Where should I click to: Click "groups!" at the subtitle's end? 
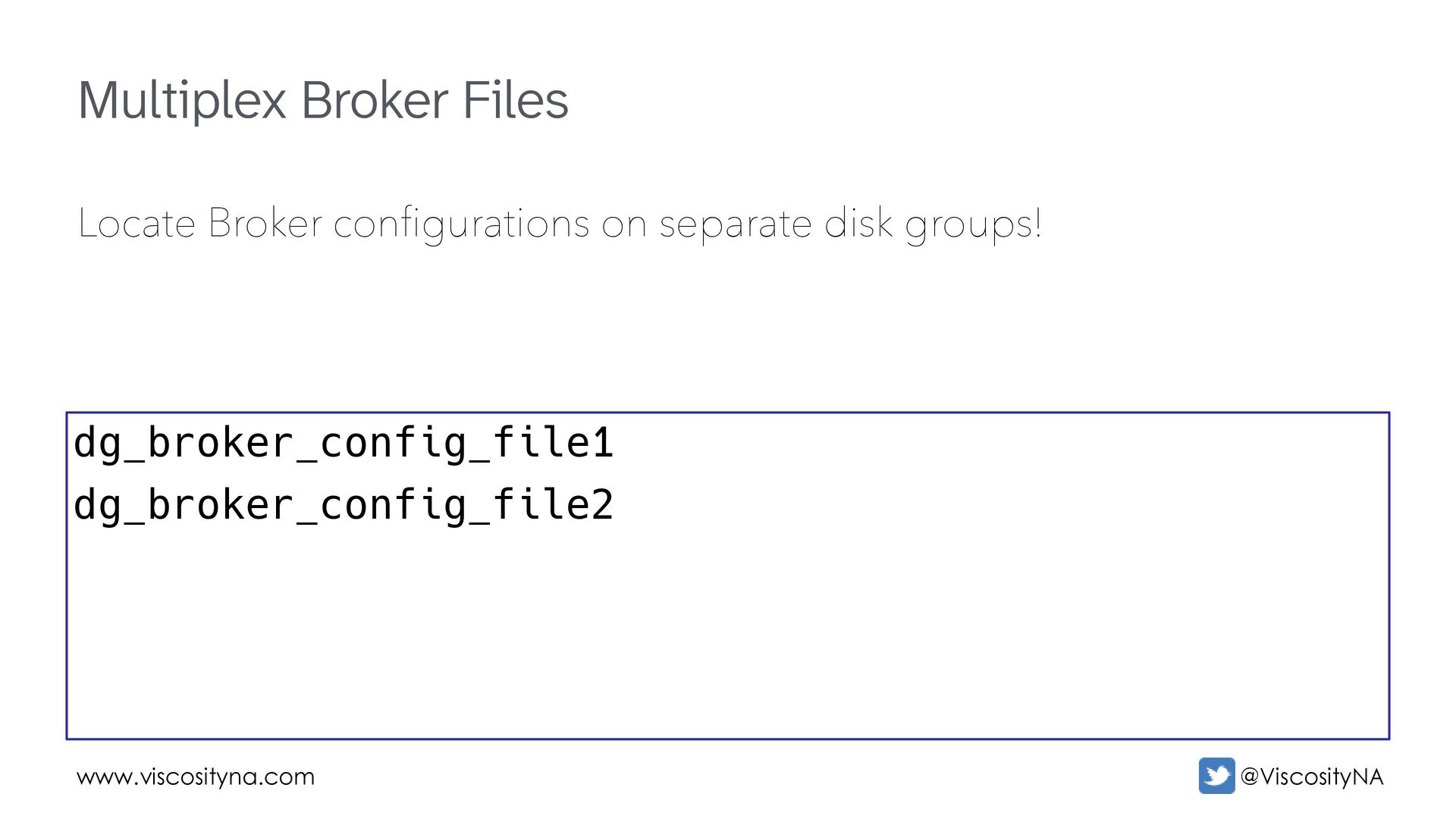974,224
